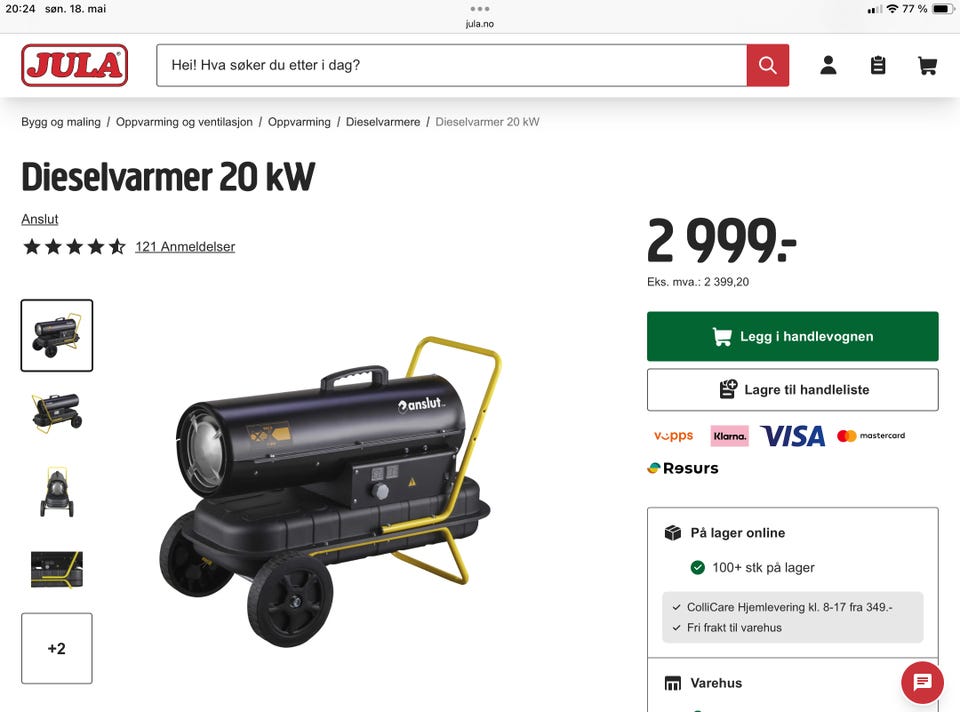
Task: Click the Vipps payment logo
Action: coord(673,436)
